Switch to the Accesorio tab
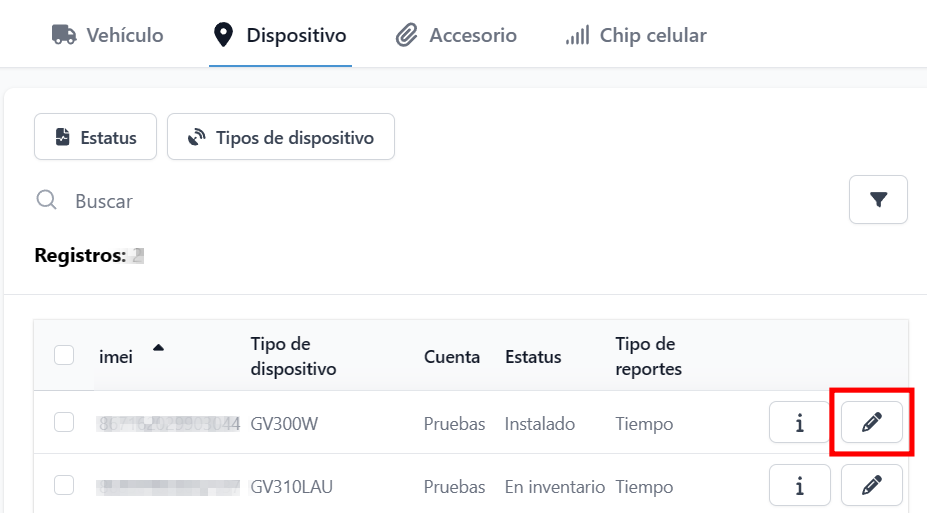927x513 pixels. click(x=472, y=36)
